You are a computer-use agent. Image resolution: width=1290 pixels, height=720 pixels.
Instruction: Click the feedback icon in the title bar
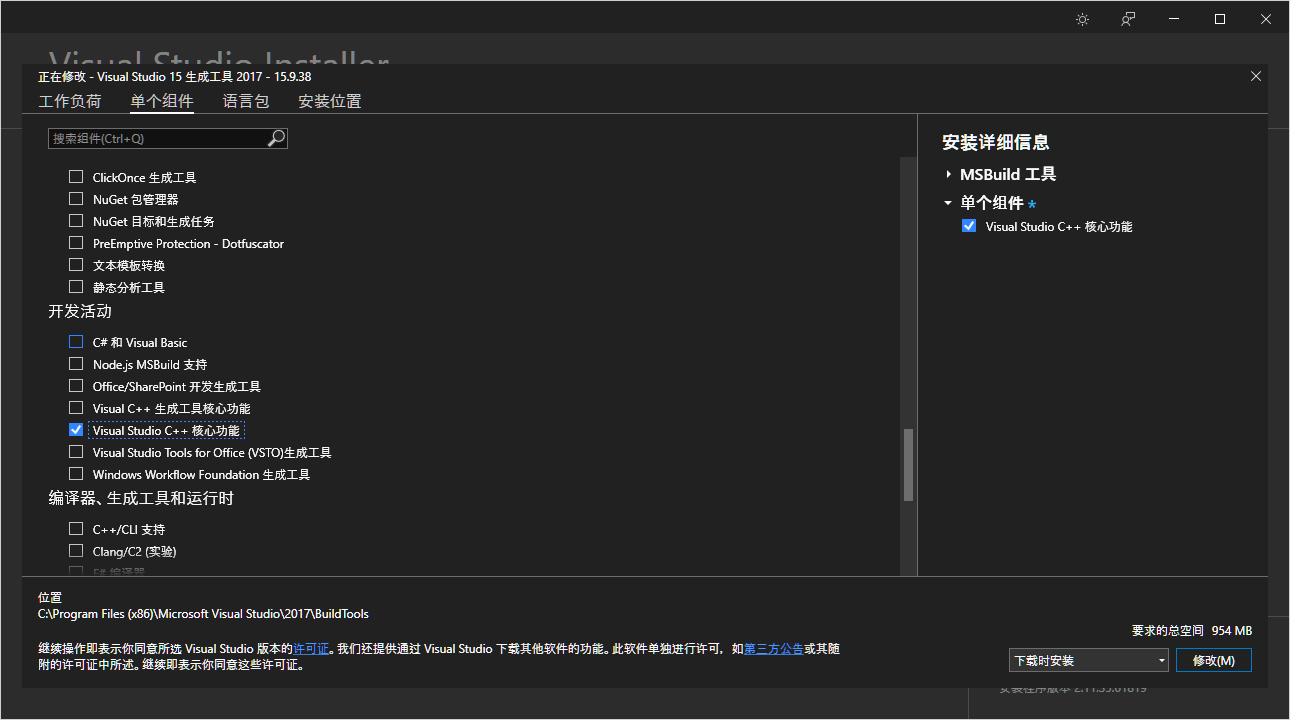point(1127,18)
